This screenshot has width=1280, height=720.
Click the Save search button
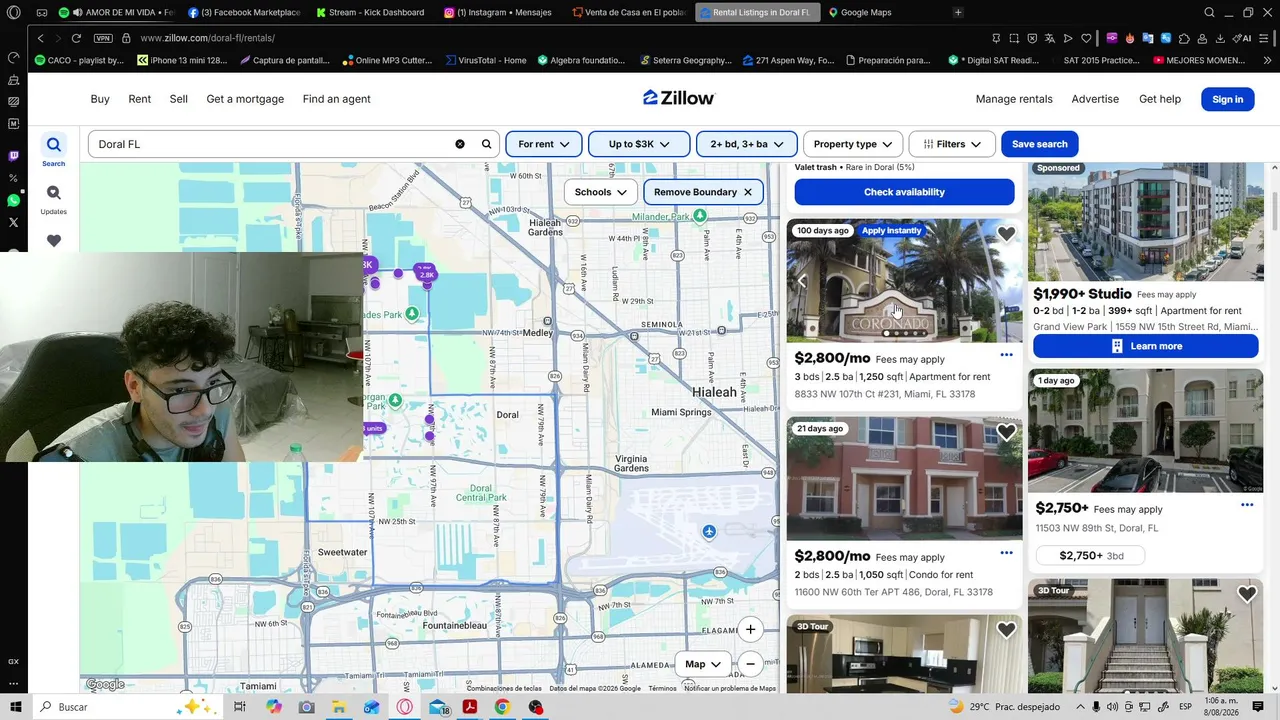pos(1040,144)
